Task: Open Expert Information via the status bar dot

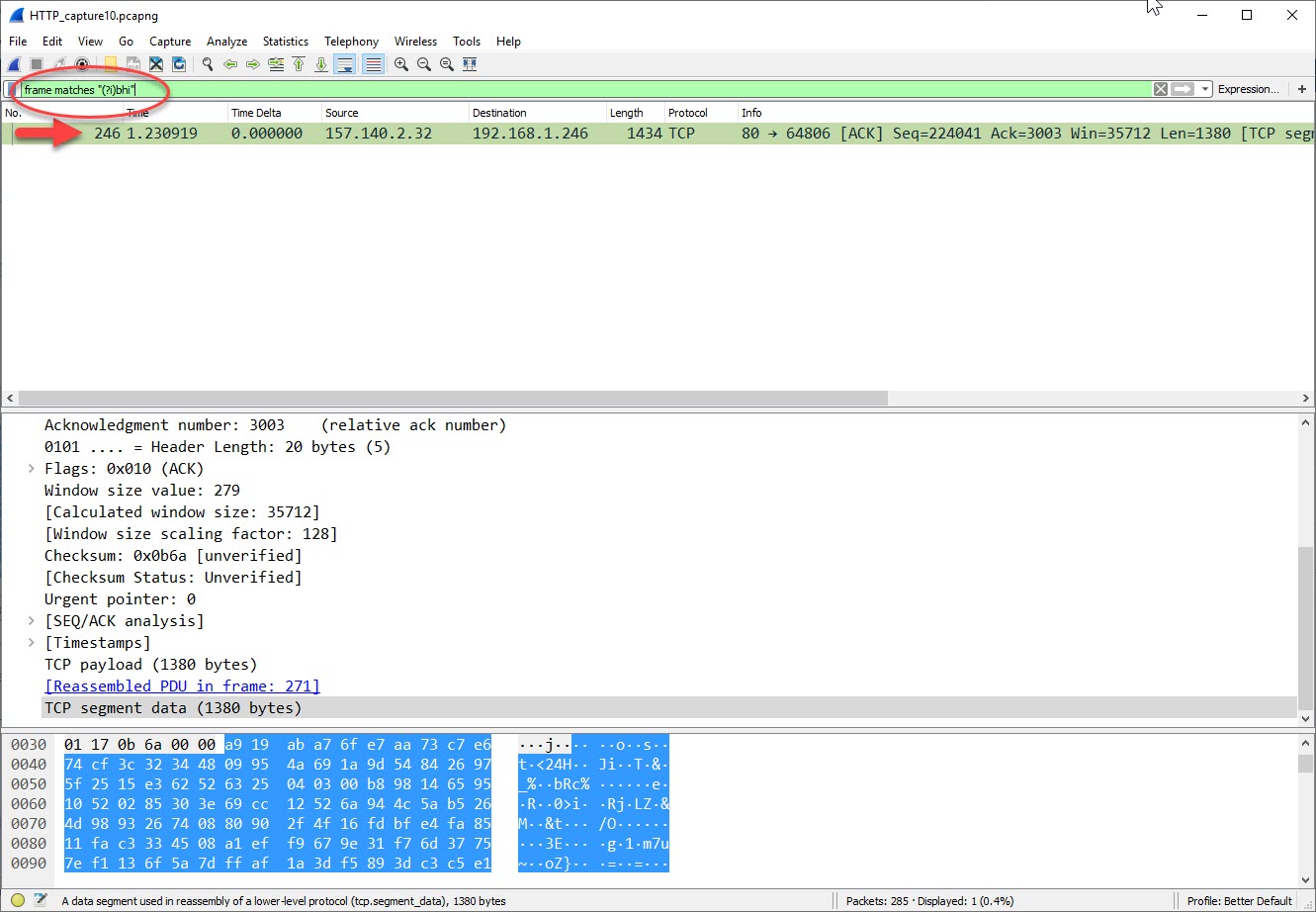Action: click(17, 900)
